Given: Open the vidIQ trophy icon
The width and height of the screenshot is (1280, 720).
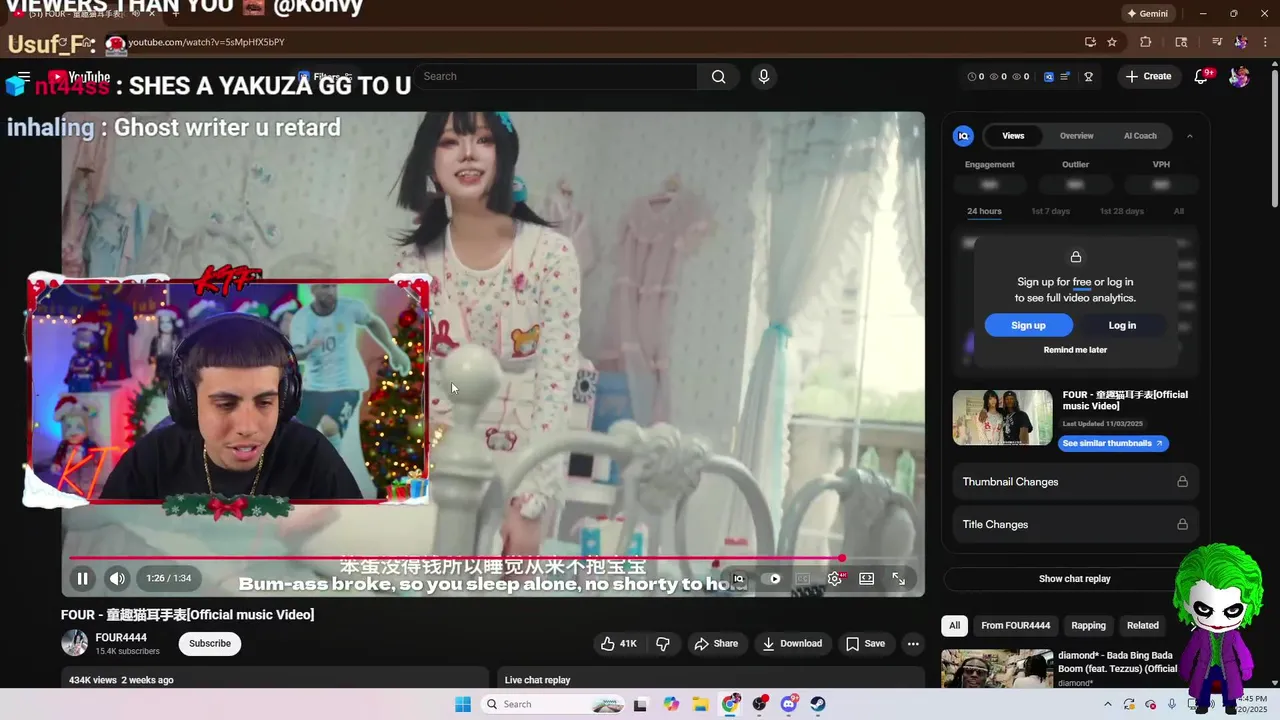Looking at the screenshot, I should pos(1089,77).
